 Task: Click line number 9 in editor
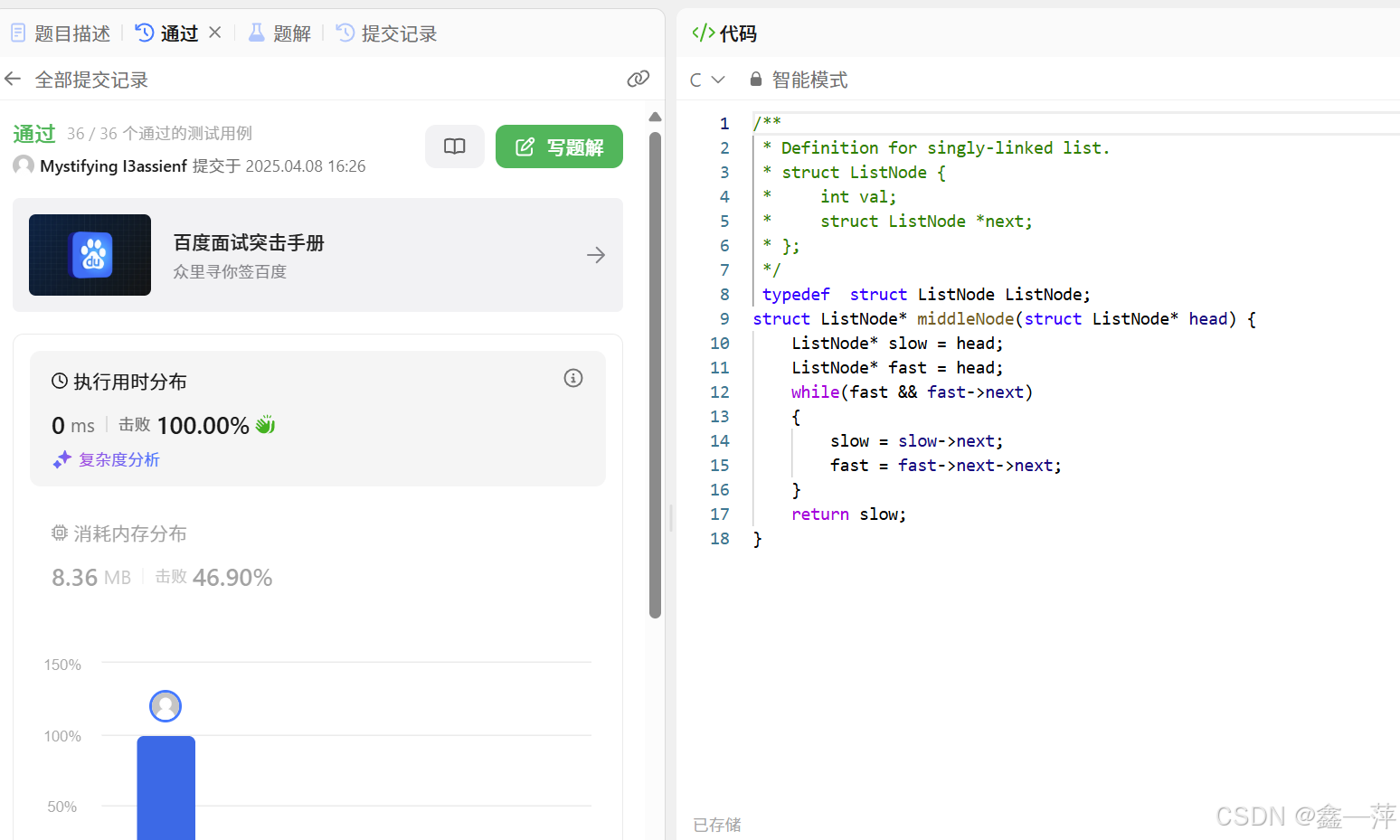coord(724,318)
